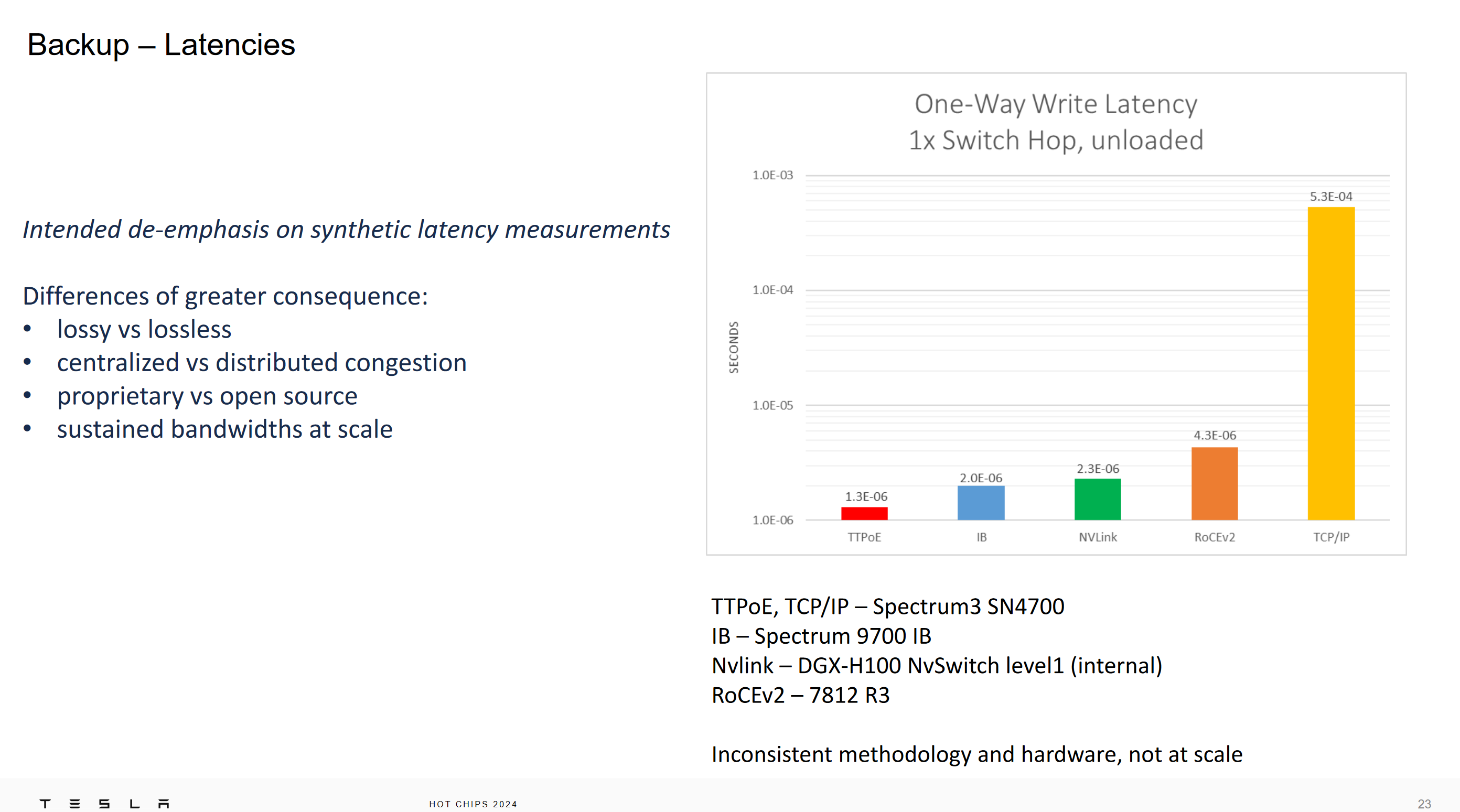Image resolution: width=1460 pixels, height=812 pixels.
Task: Click 'TTPoE, TCP/IP – Spectrum3 SN4700' line
Action: (888, 607)
